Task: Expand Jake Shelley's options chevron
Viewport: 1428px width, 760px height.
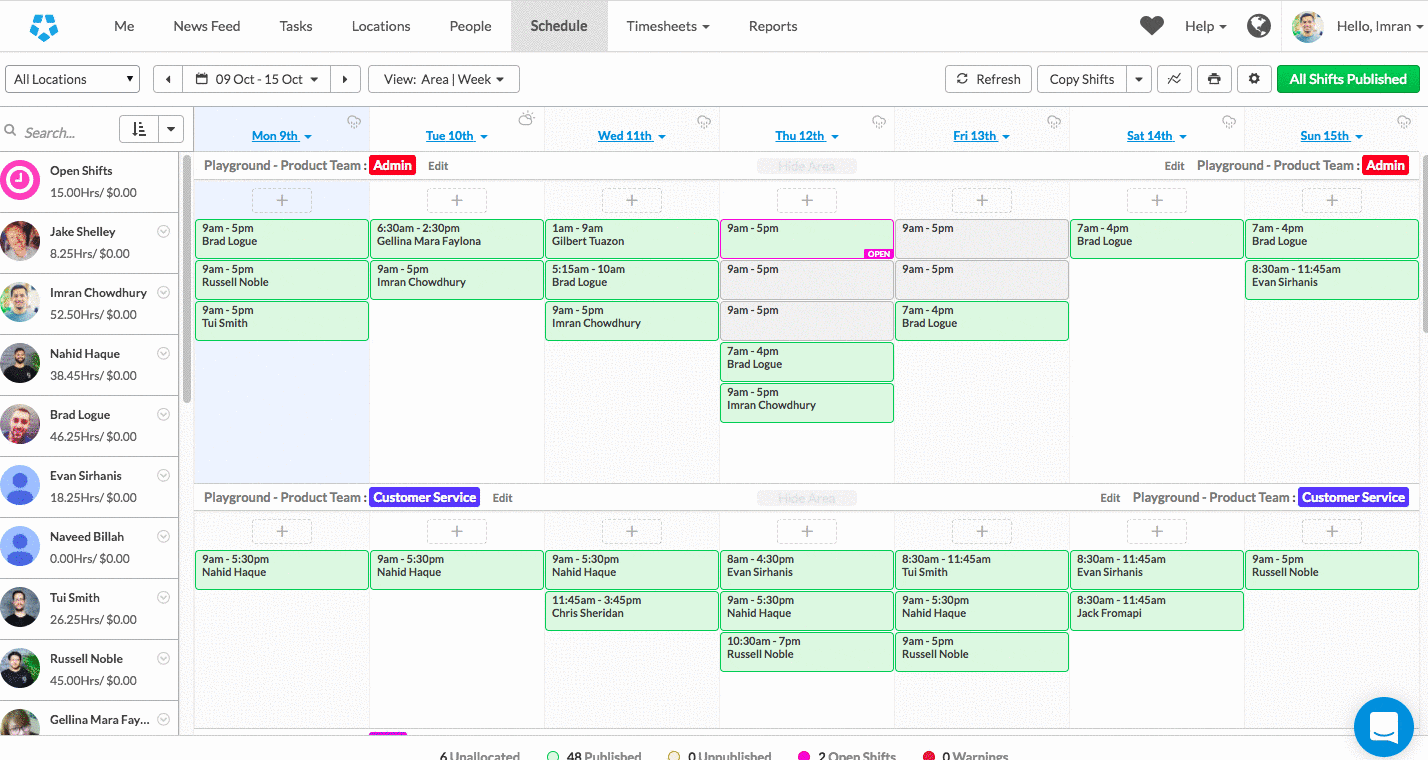Action: pos(163,232)
